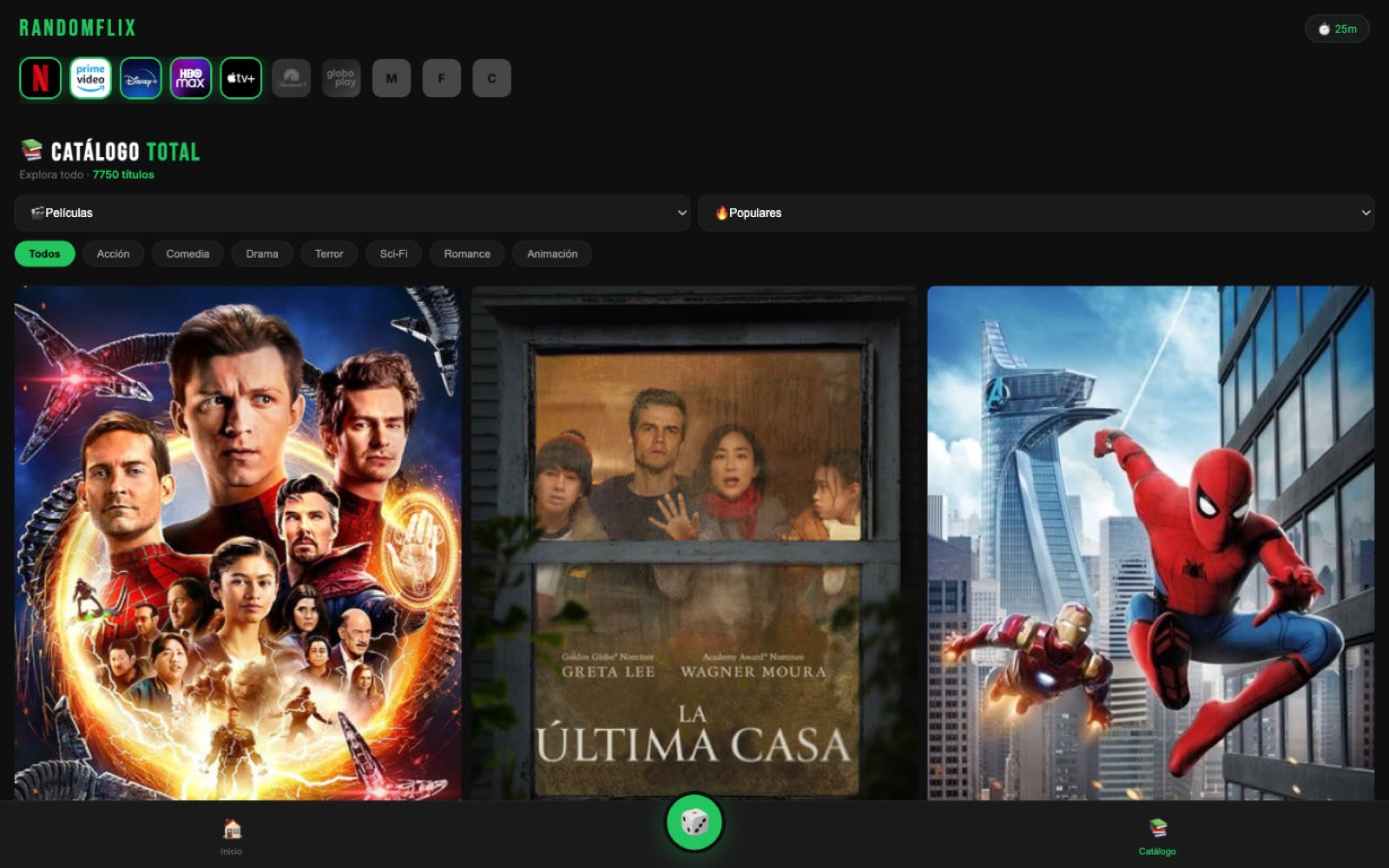The height and width of the screenshot is (868, 1389).
Task: Toggle the Apple TV+ service filter
Action: tap(240, 78)
